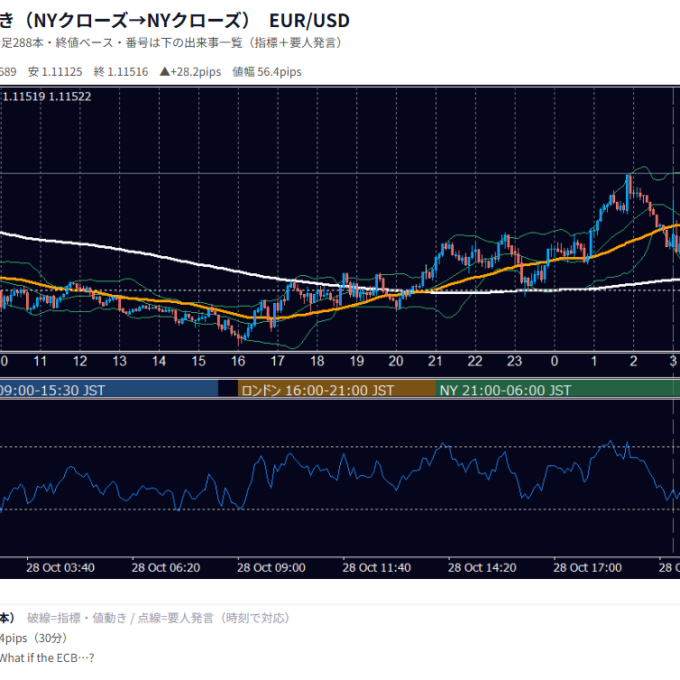Select the NY 21:00-06:00 JST session bar

click(558, 390)
